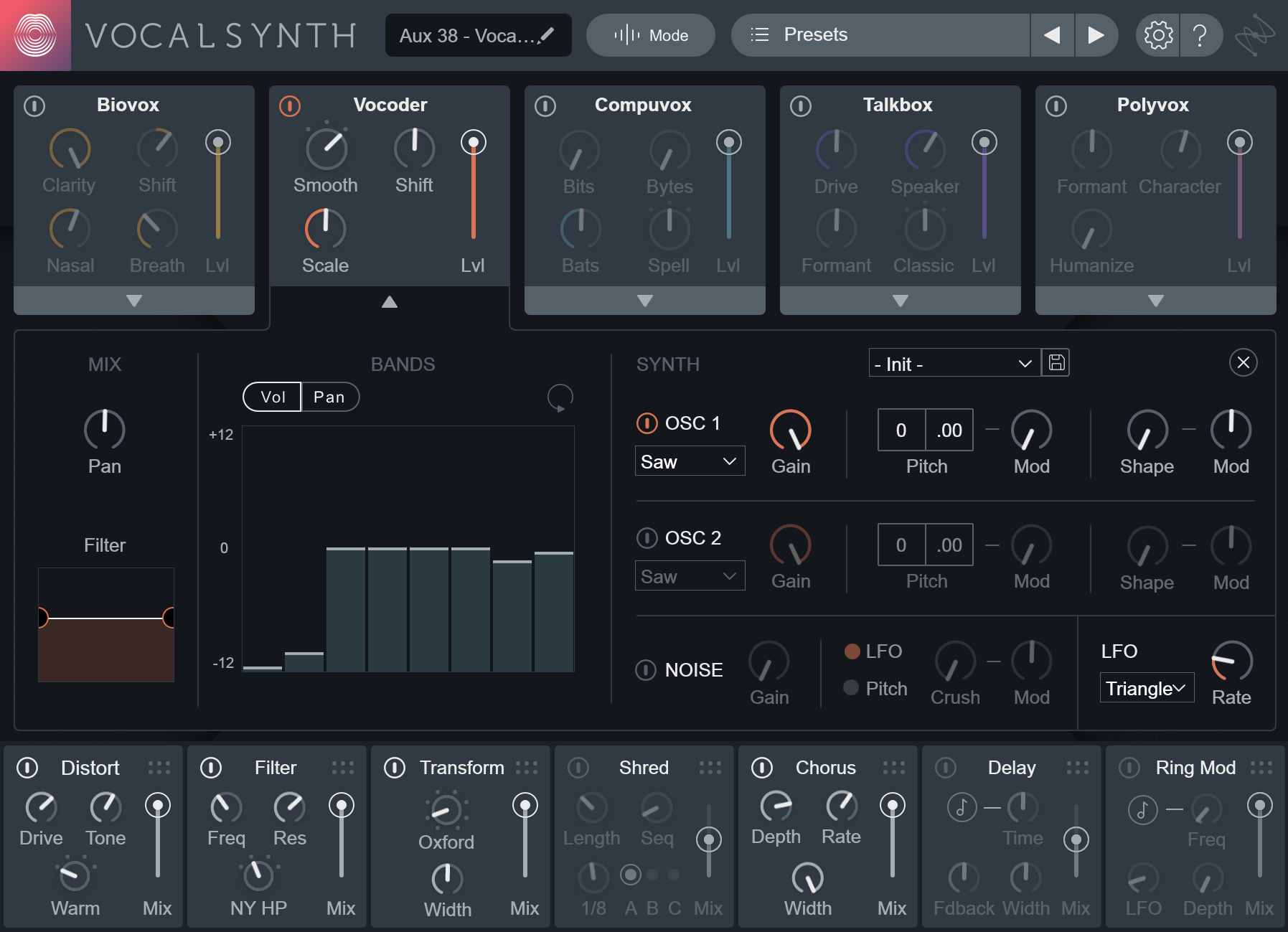The width and height of the screenshot is (1288, 932).
Task: Grab the Chorus module drag handle dots
Action: (x=894, y=768)
